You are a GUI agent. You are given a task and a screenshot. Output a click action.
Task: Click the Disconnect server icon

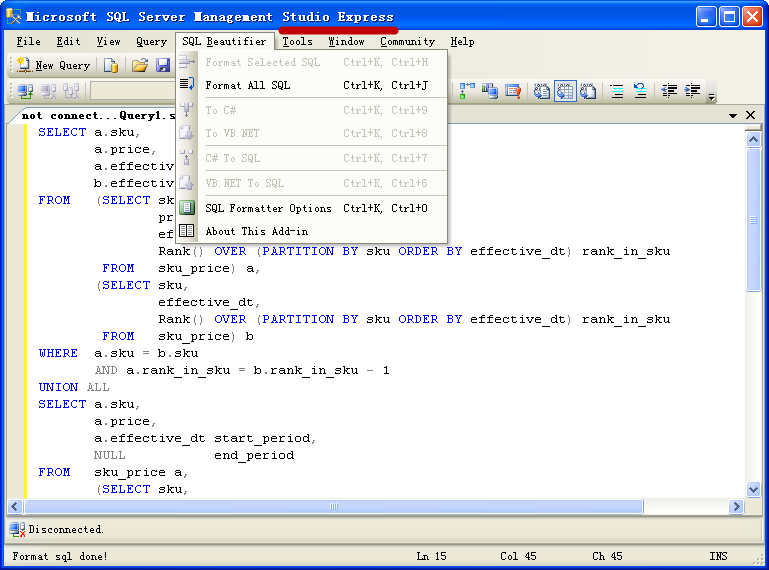(x=48, y=91)
